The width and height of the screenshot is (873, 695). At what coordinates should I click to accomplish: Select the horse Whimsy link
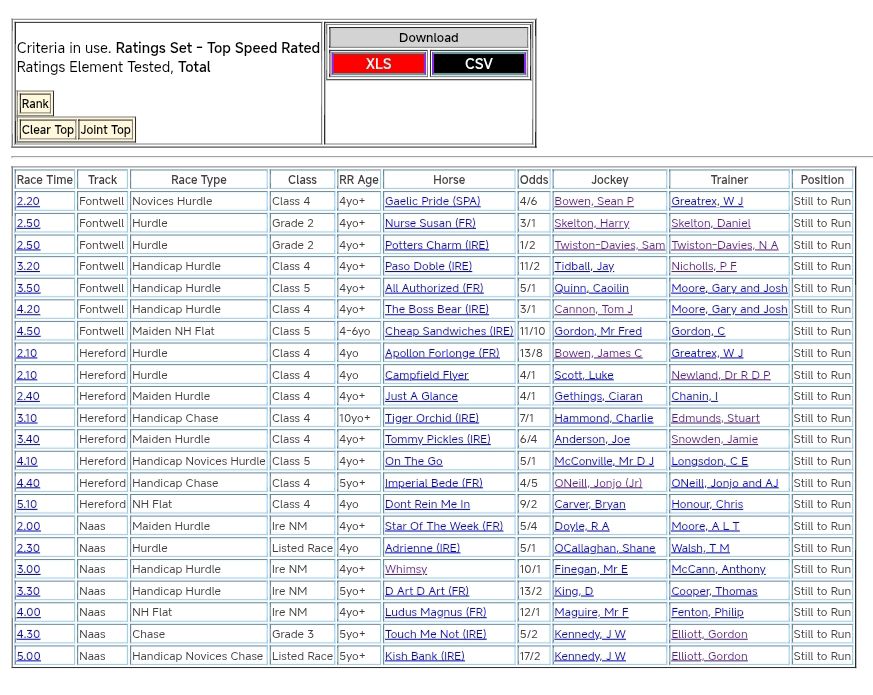406,570
